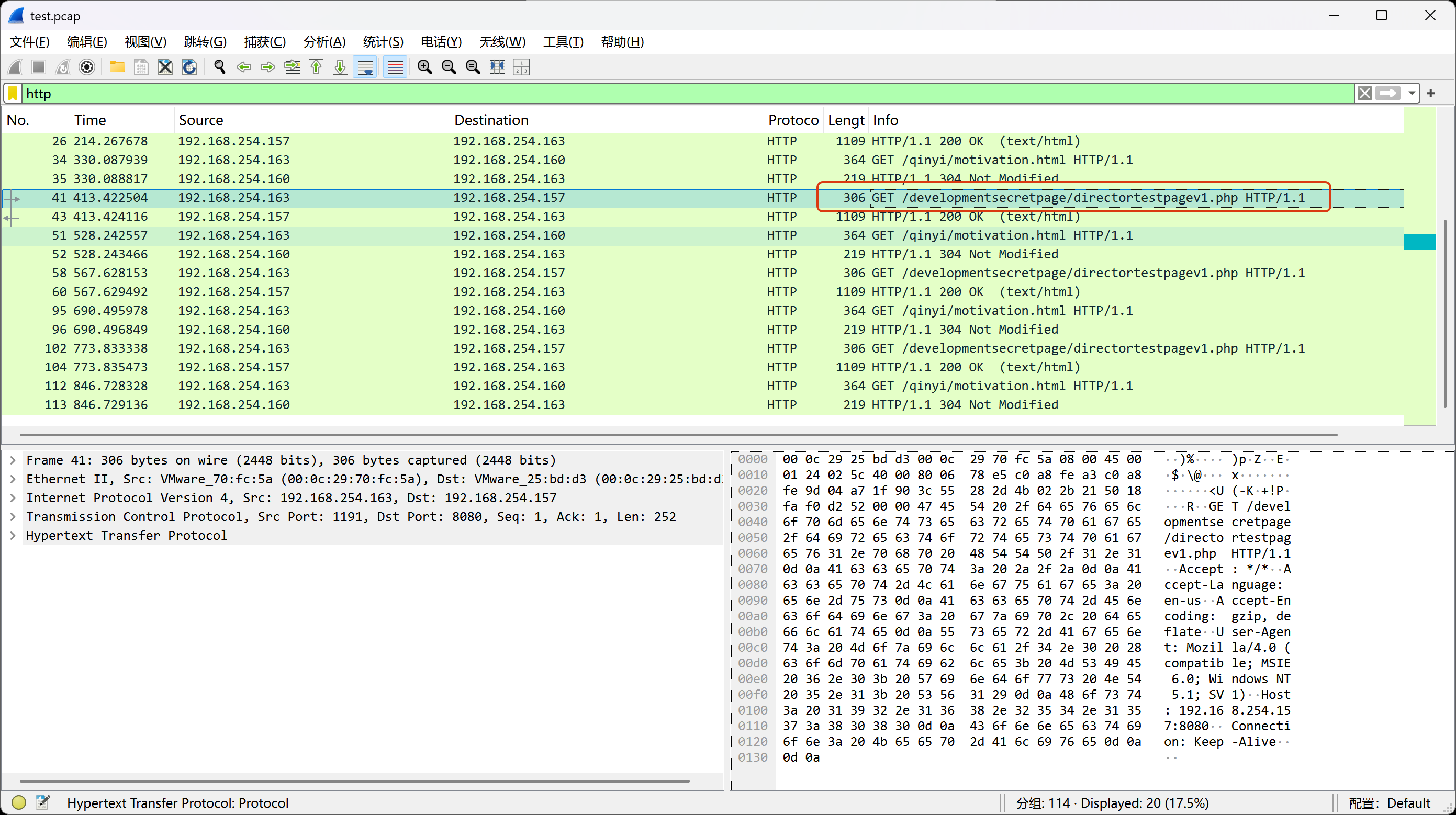Open the 统计(S) menu
1456x815 pixels.
[x=383, y=42]
